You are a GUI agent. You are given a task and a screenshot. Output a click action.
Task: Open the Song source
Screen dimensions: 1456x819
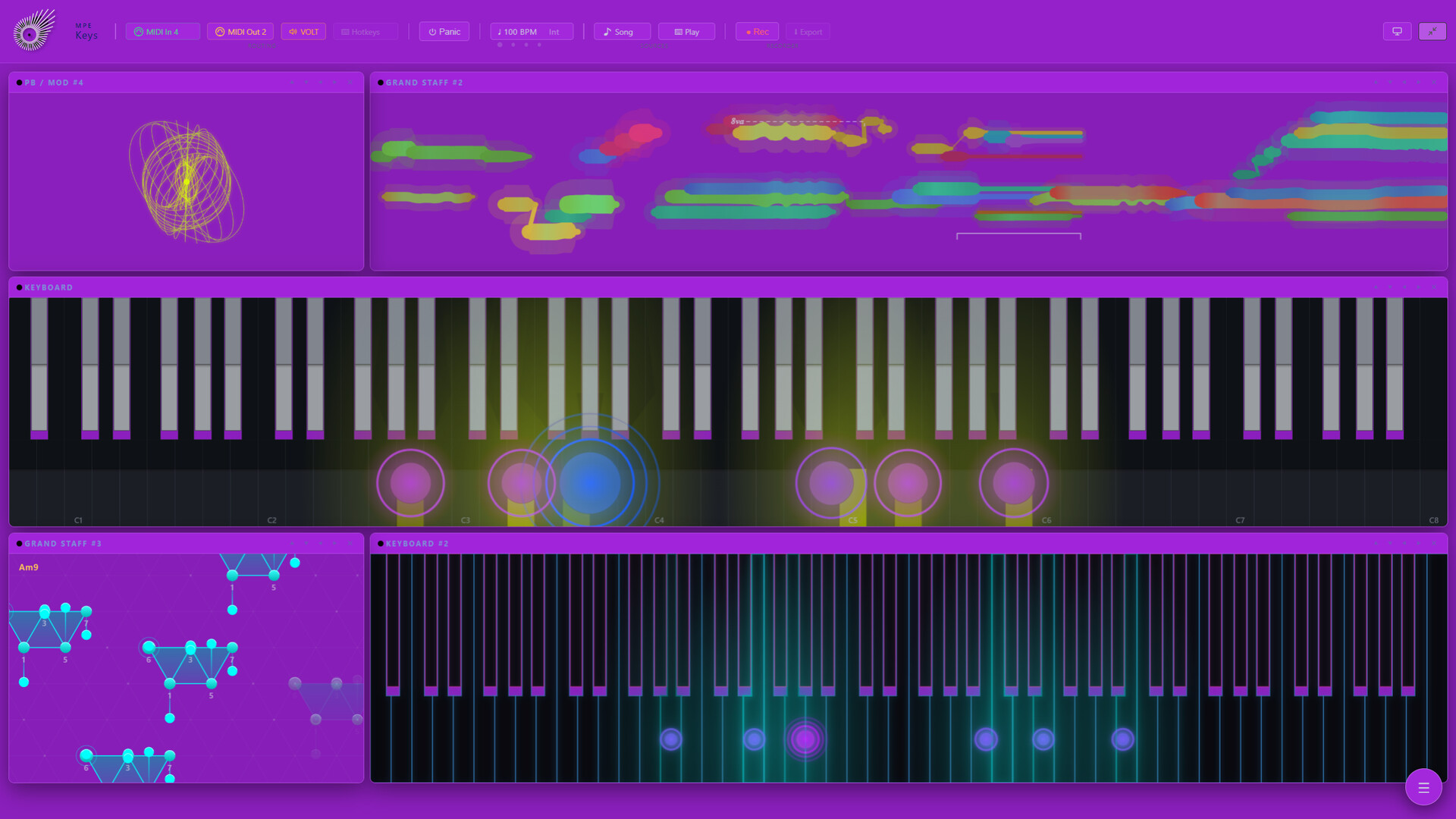[622, 32]
